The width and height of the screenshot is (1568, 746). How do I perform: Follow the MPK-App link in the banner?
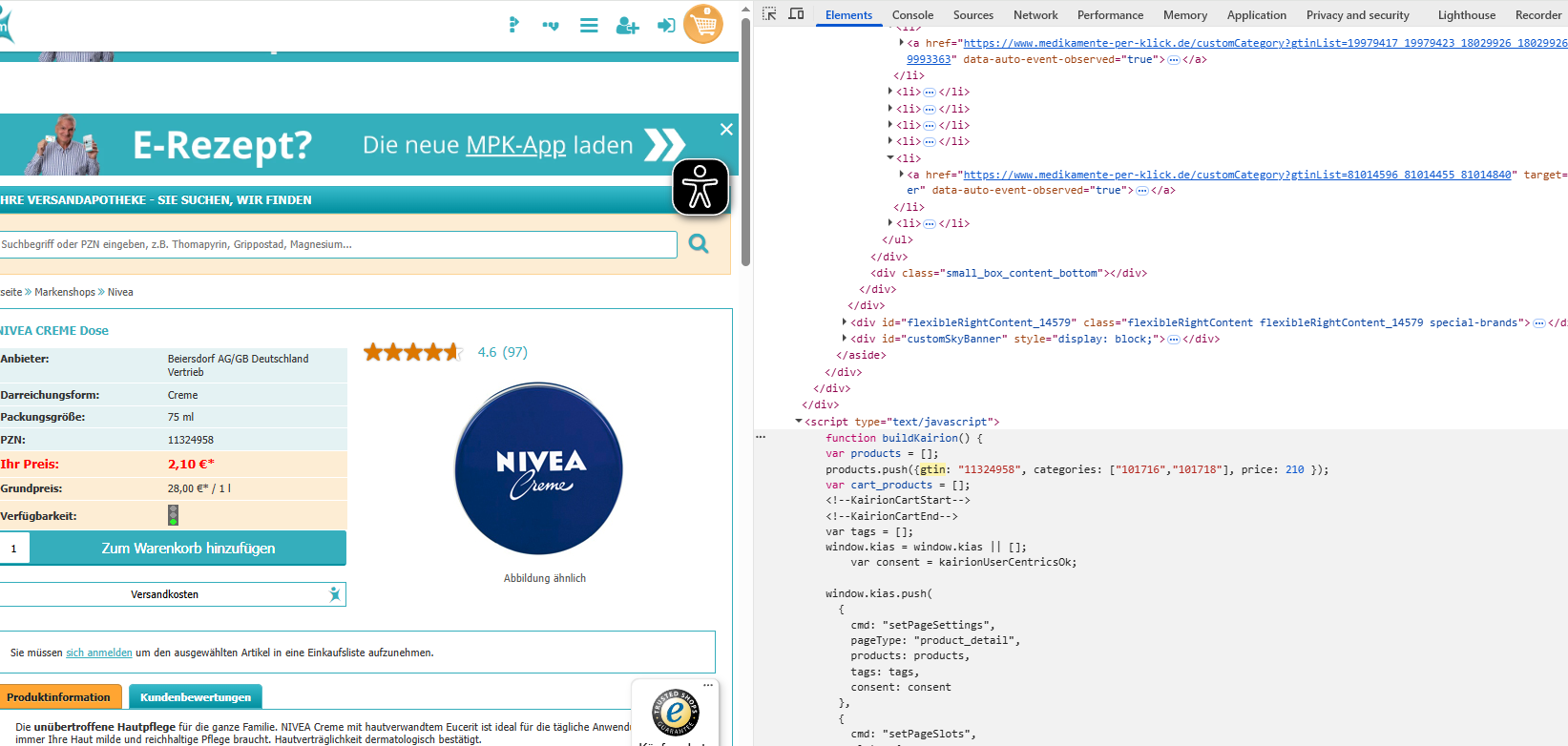516,145
